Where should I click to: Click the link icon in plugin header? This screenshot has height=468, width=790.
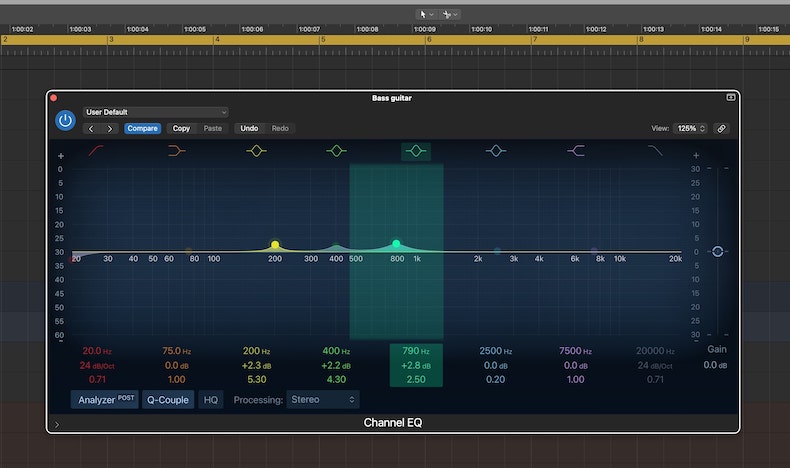721,128
